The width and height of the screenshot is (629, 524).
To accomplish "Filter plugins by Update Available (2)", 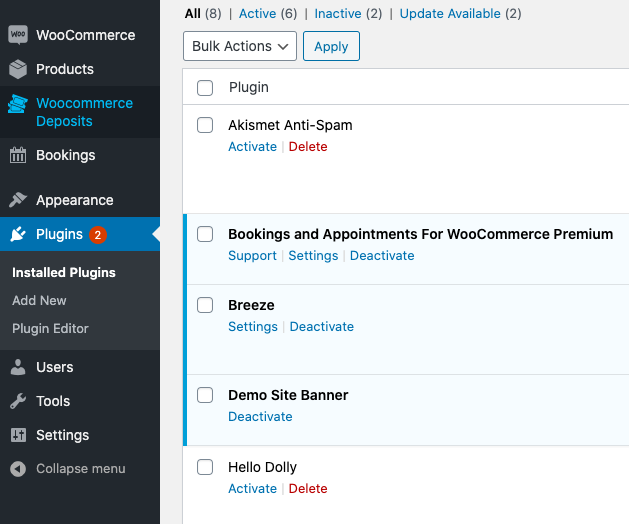I will pos(461,14).
